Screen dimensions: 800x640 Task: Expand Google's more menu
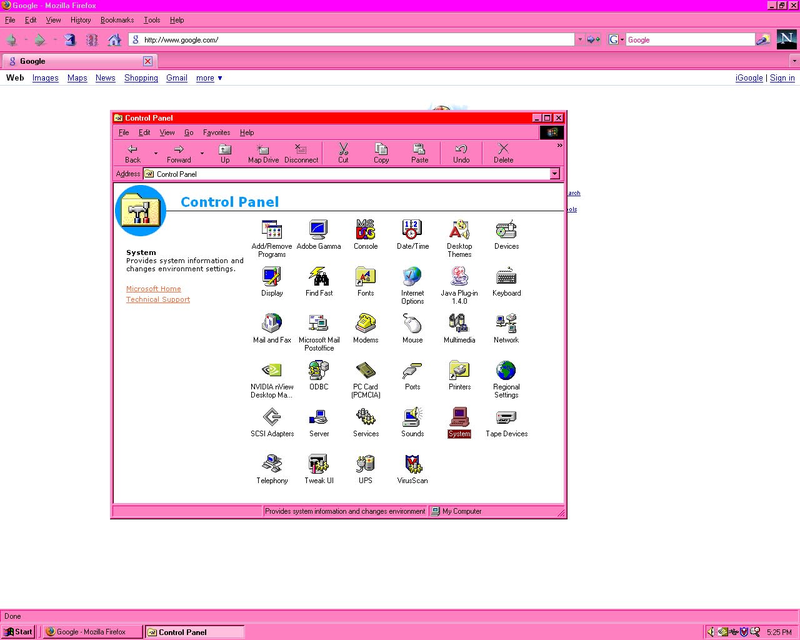tap(209, 78)
